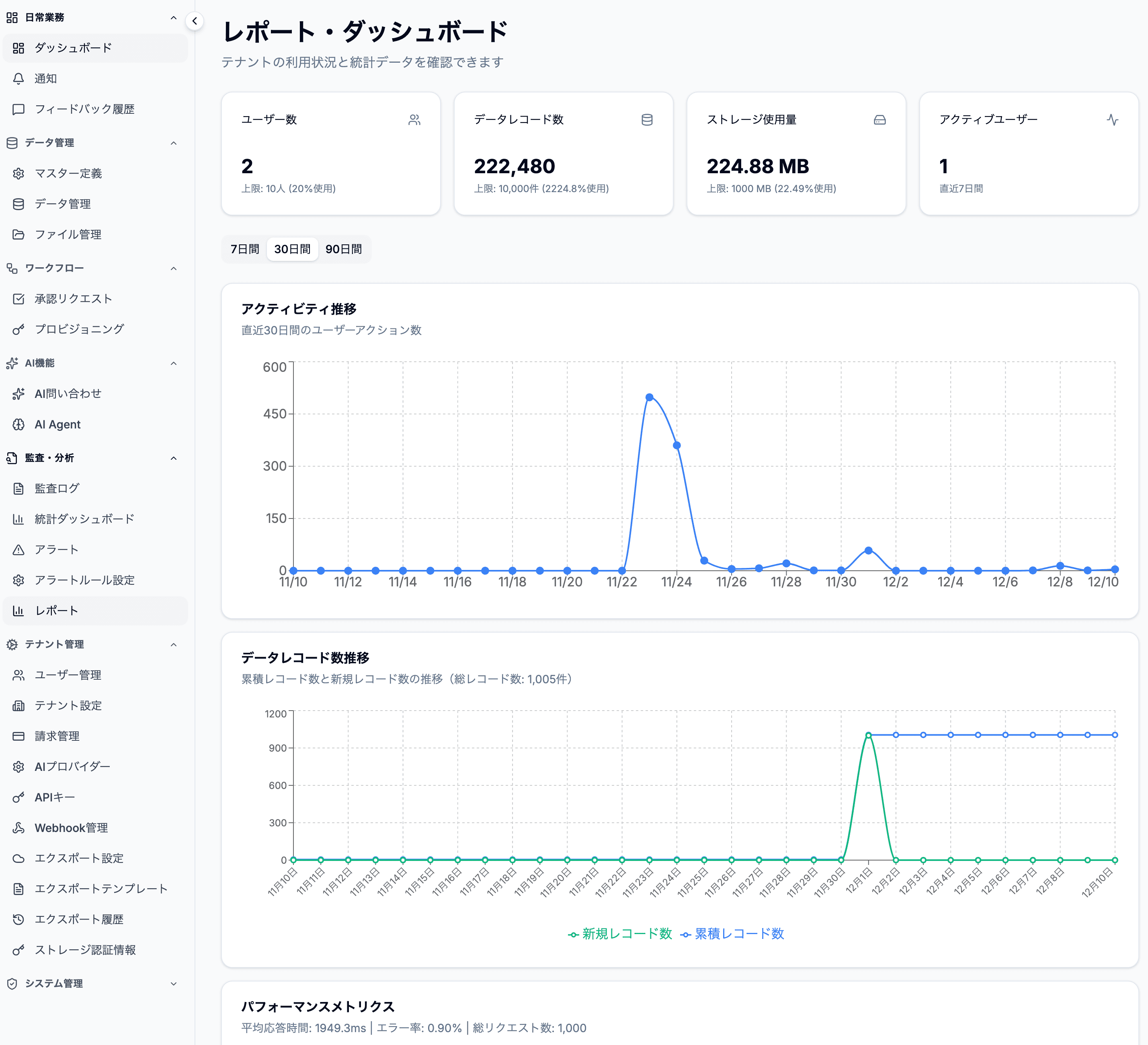
Task: Open エクスポートテンプレート in the sidebar
Action: pyautogui.click(x=95, y=889)
